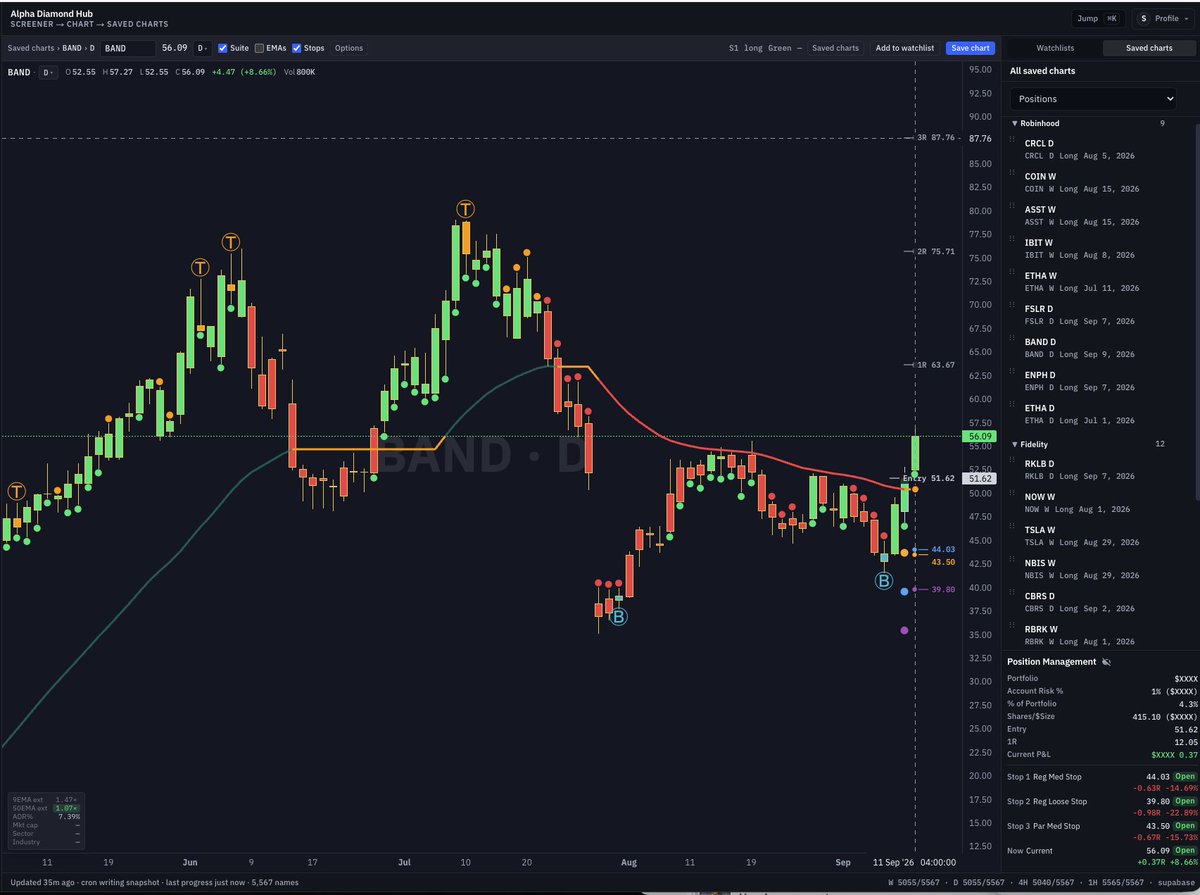Click the B buy marker near September
This screenshot has width=1200, height=895.
[x=884, y=580]
